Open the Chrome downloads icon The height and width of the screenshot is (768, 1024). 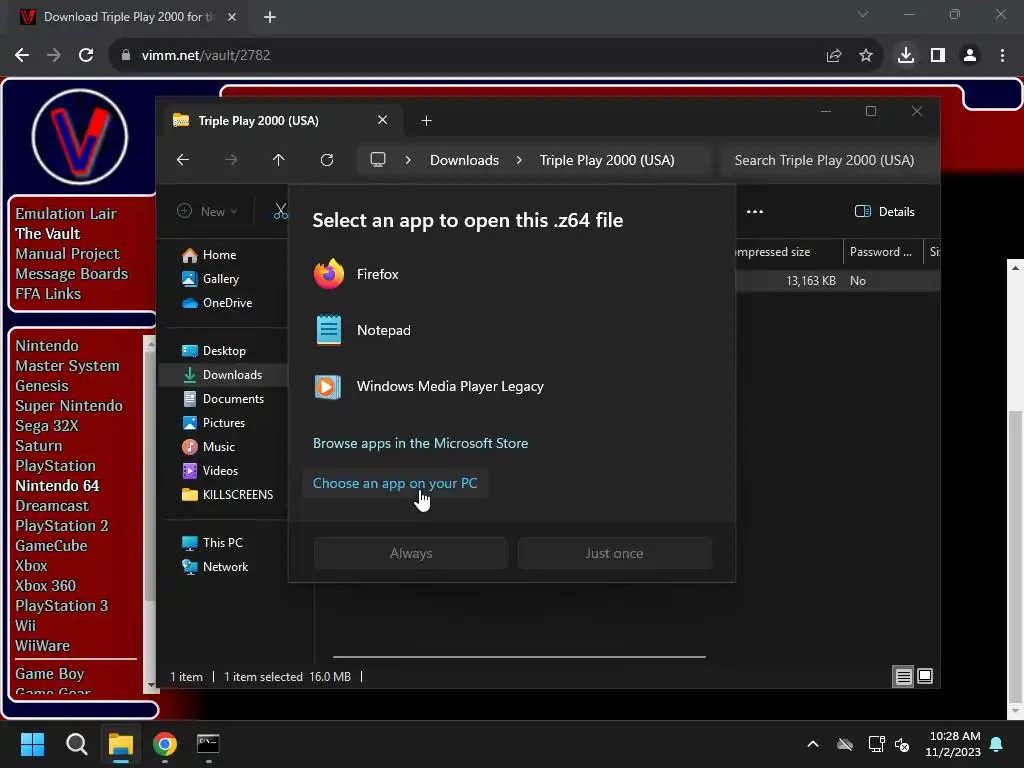pyautogui.click(x=906, y=56)
